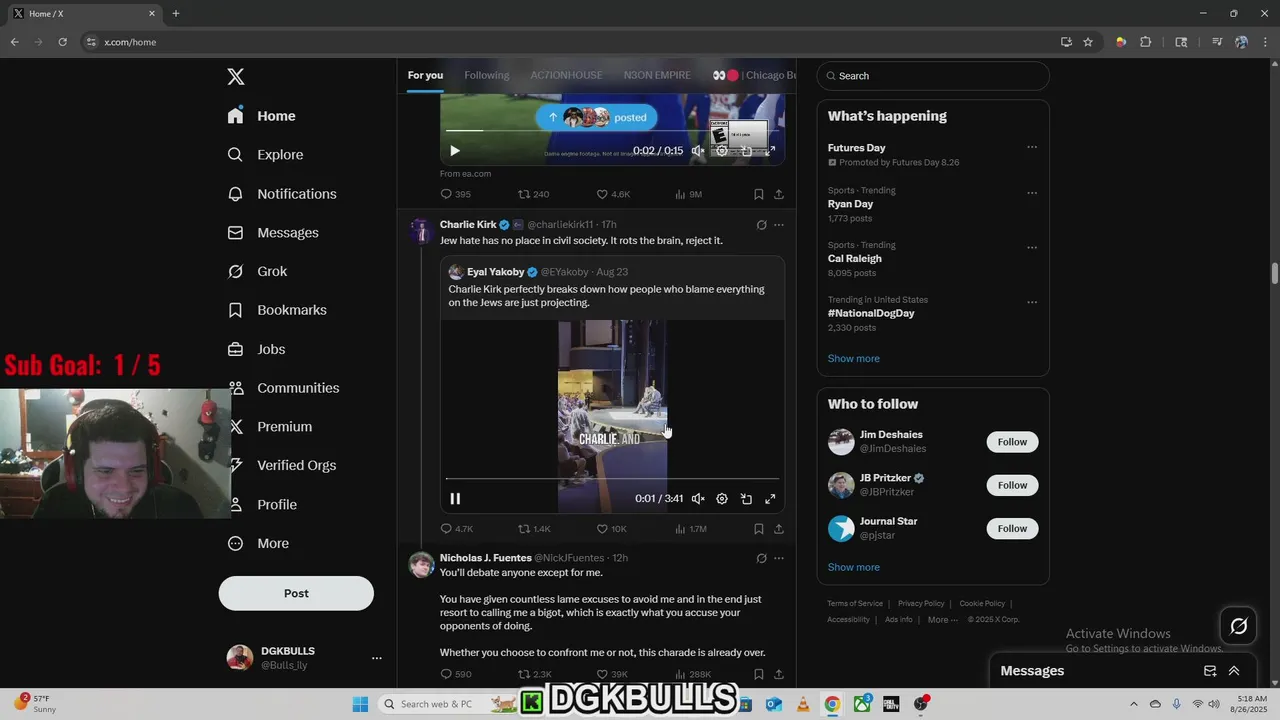Image resolution: width=1280 pixels, height=720 pixels.
Task: Open Grok icon on Nicholas Fuentes post
Action: [761, 559]
